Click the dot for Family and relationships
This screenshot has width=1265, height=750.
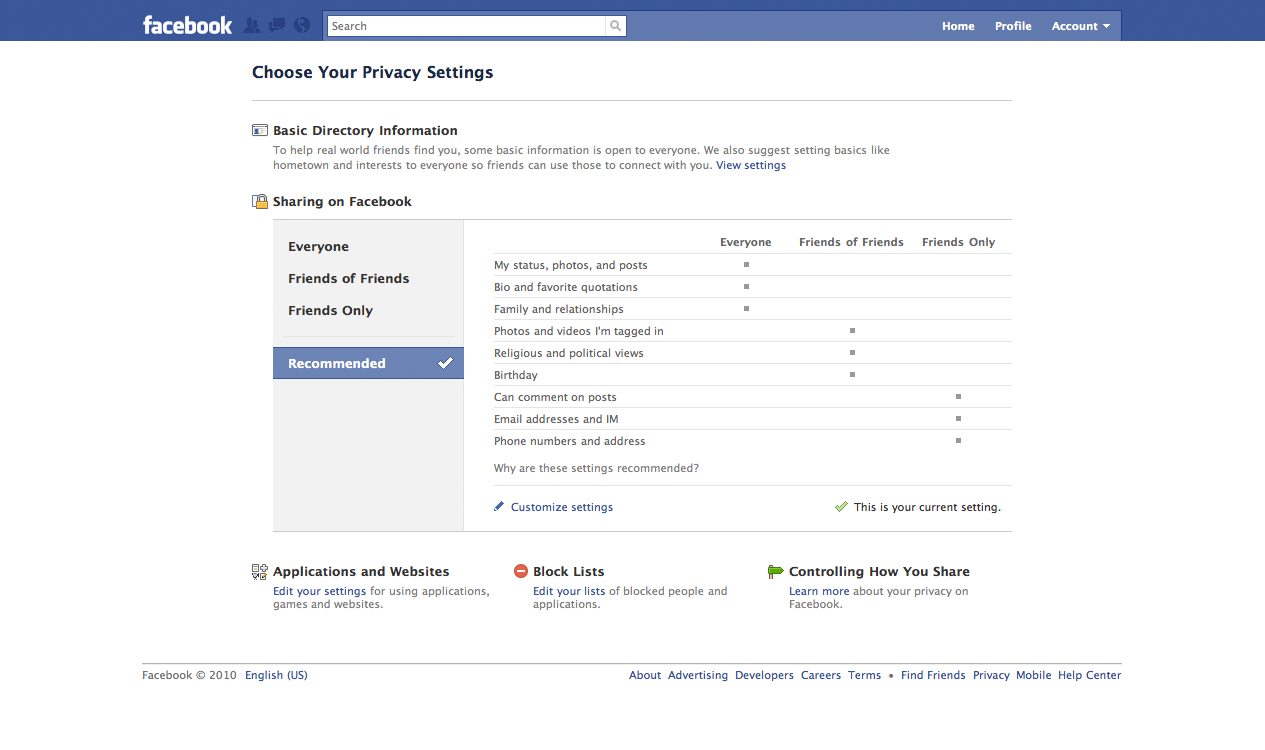pos(746,309)
